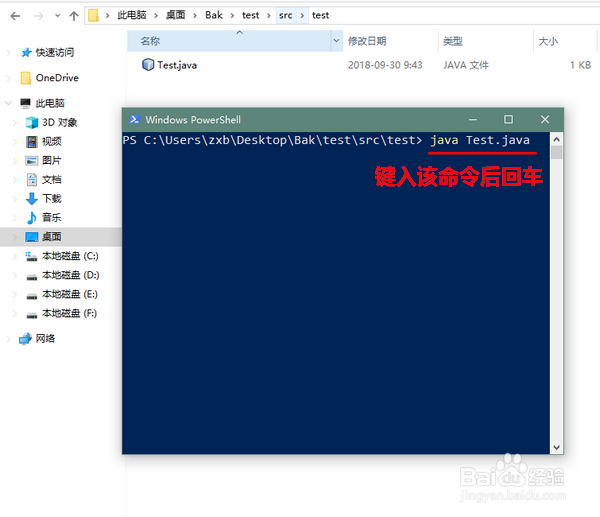Expand the 3D 对象 tree node
The height and width of the screenshot is (517, 600).
[x=15, y=122]
